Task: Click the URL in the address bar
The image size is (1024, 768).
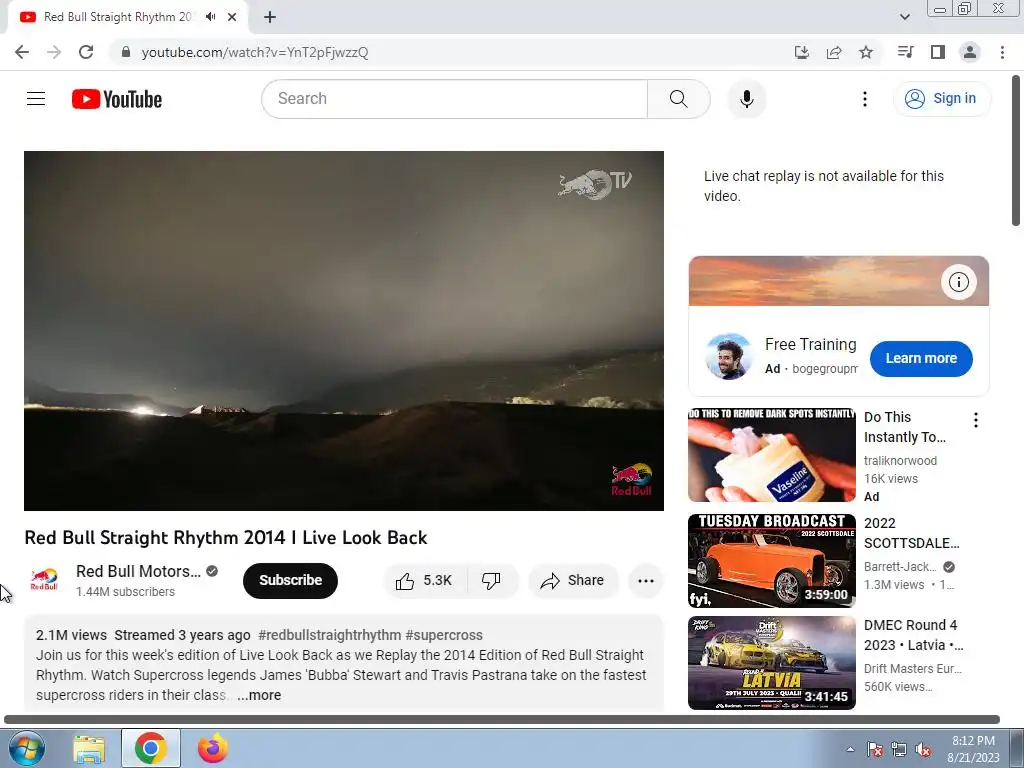Action: pyautogui.click(x=255, y=52)
